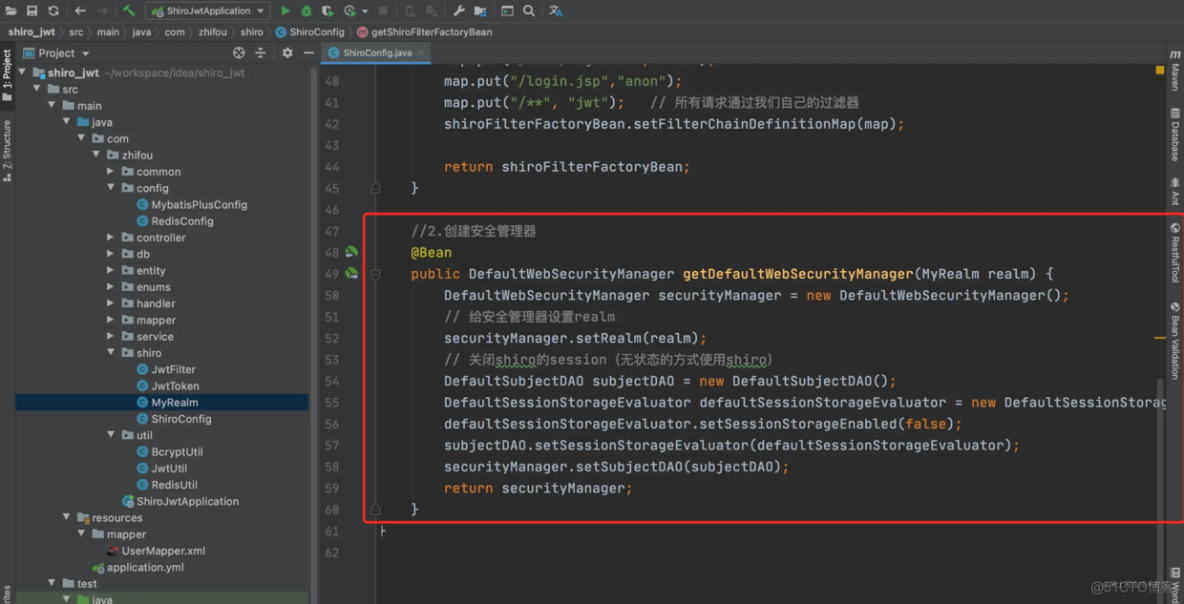Open Search Everywhere with the magnifier icon
1184x604 pixels.
[x=527, y=10]
